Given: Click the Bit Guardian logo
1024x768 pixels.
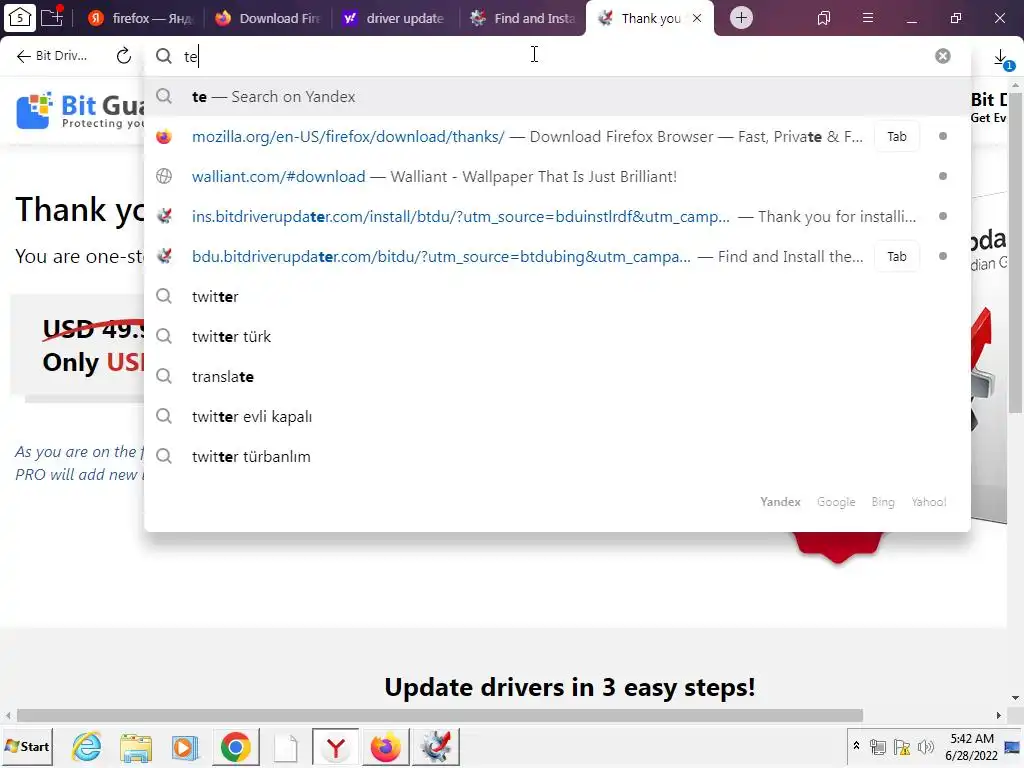Looking at the screenshot, I should point(79,110).
